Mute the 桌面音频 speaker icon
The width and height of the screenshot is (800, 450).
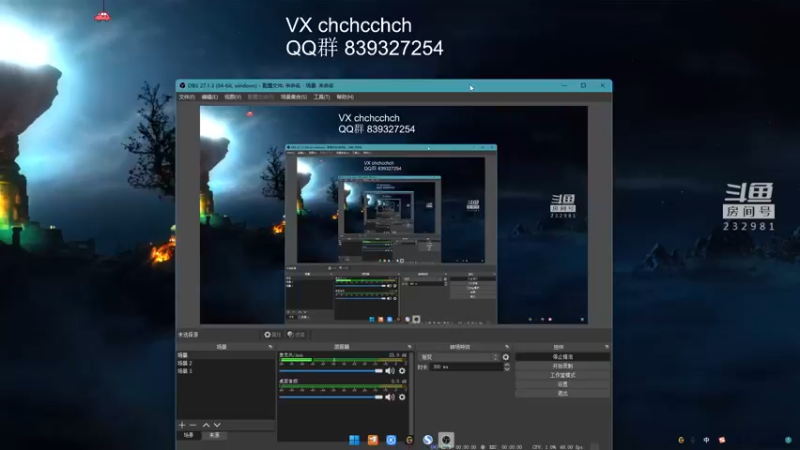pos(390,397)
